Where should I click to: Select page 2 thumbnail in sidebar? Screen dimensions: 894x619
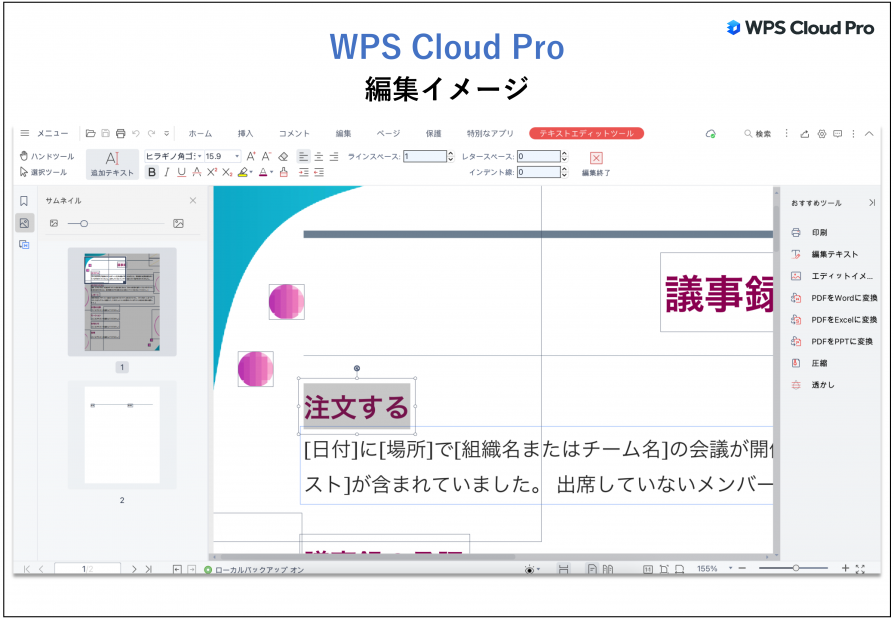click(120, 435)
